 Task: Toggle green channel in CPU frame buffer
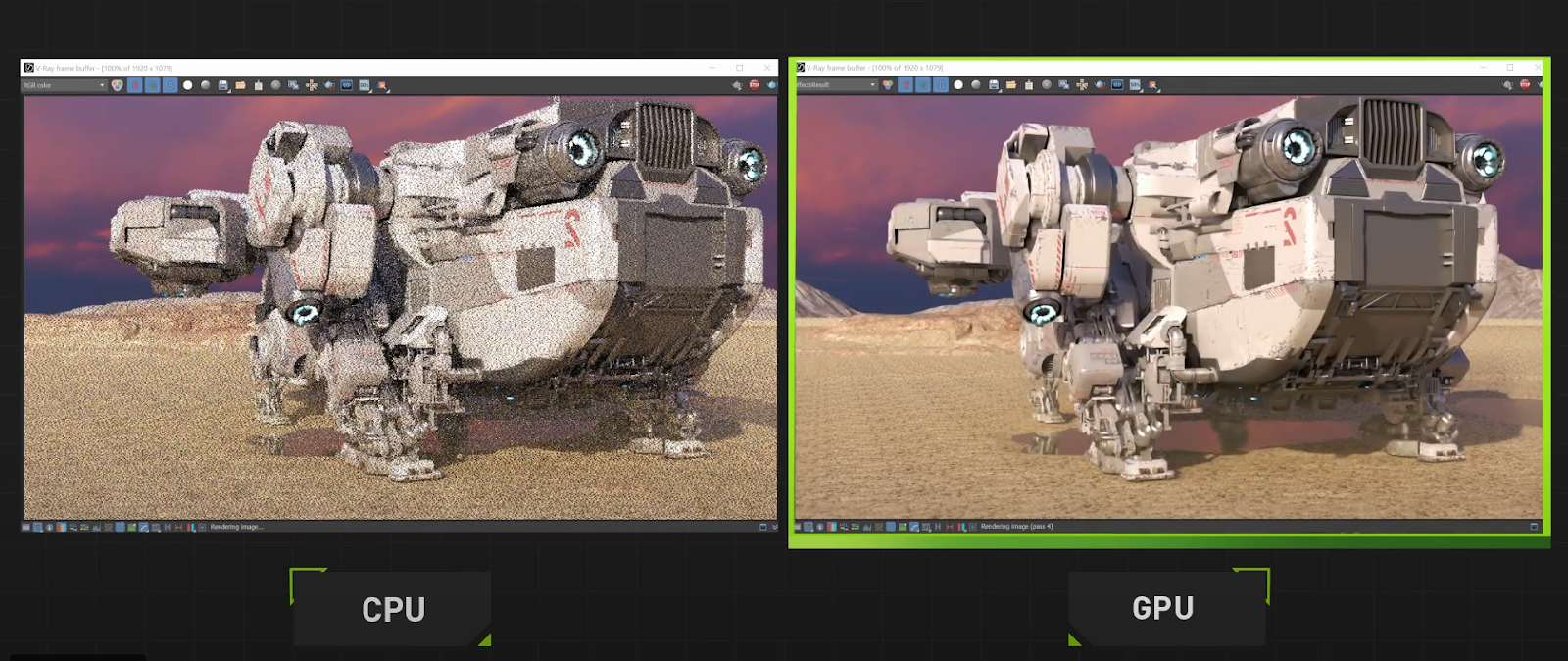click(153, 85)
